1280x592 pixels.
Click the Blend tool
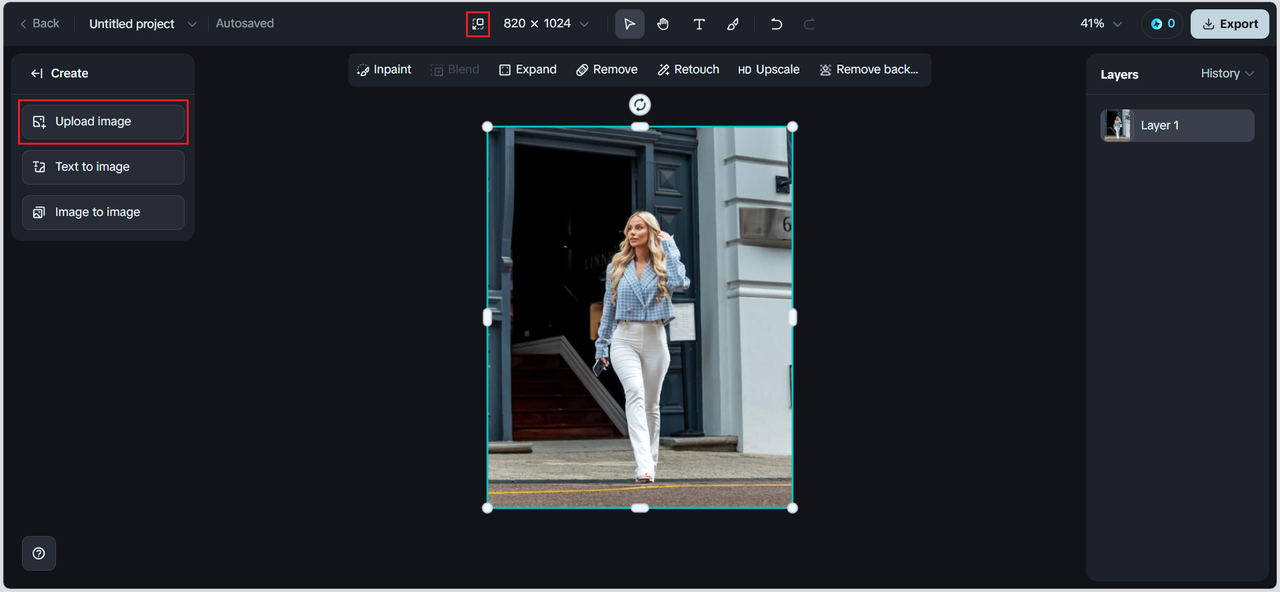455,69
